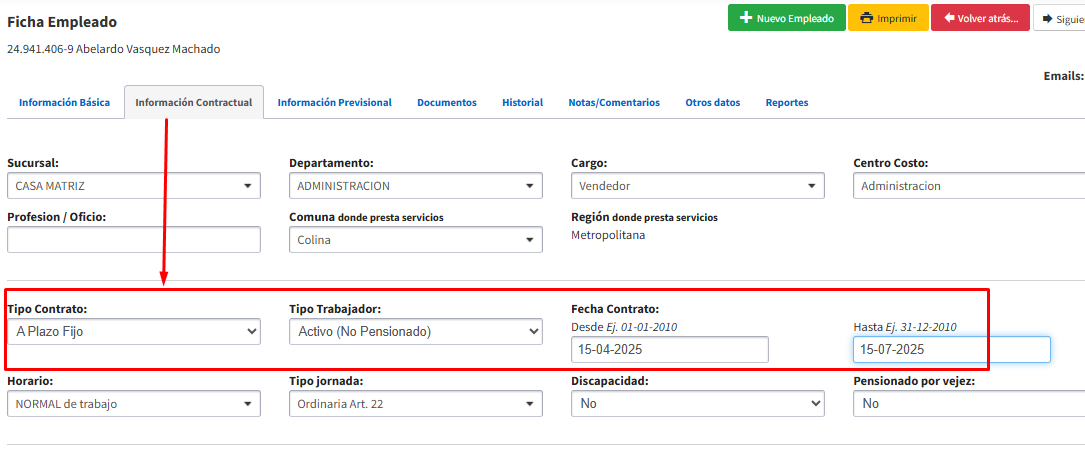Click the employee name Abelardo Vasquez Machado
Screen dimensions: 1085x461
pos(147,49)
